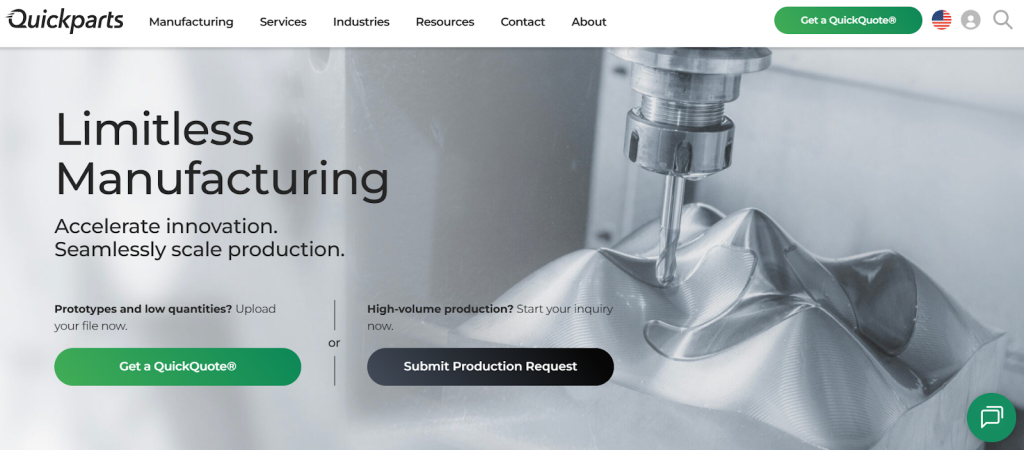
Task: Open the Resources menu item
Action: pyautogui.click(x=445, y=22)
